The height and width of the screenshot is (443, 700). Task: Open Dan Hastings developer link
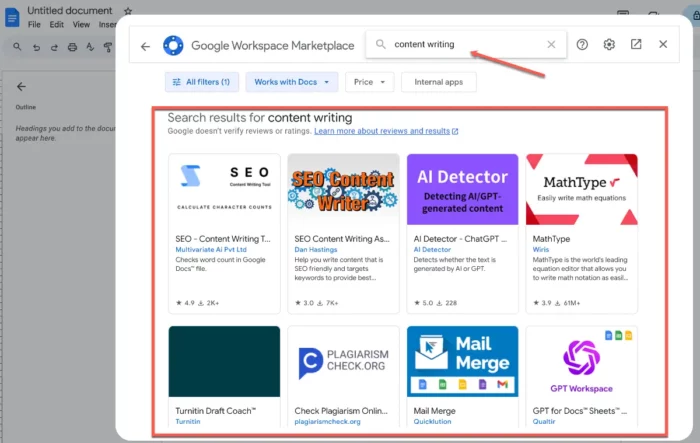pos(316,250)
